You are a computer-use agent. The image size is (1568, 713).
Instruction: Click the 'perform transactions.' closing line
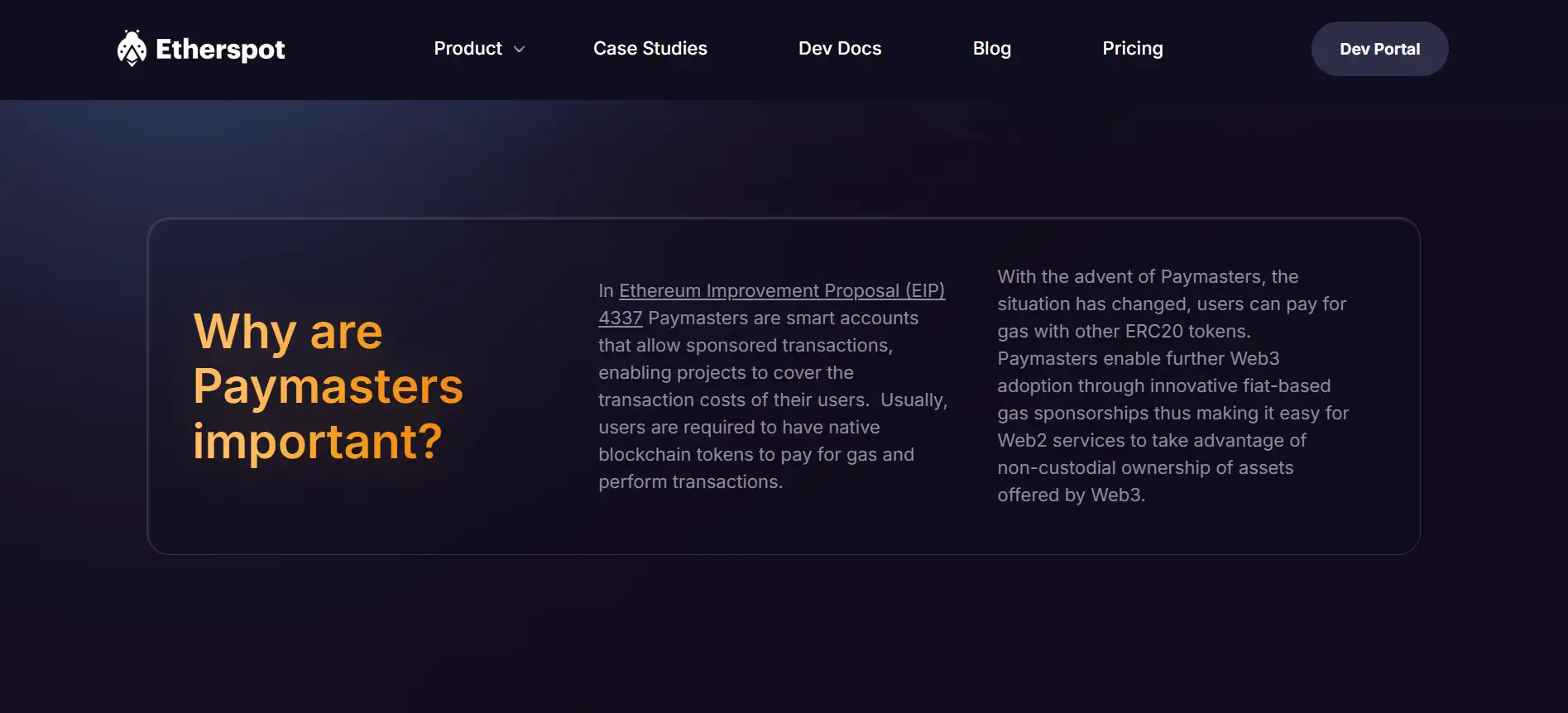coord(690,482)
